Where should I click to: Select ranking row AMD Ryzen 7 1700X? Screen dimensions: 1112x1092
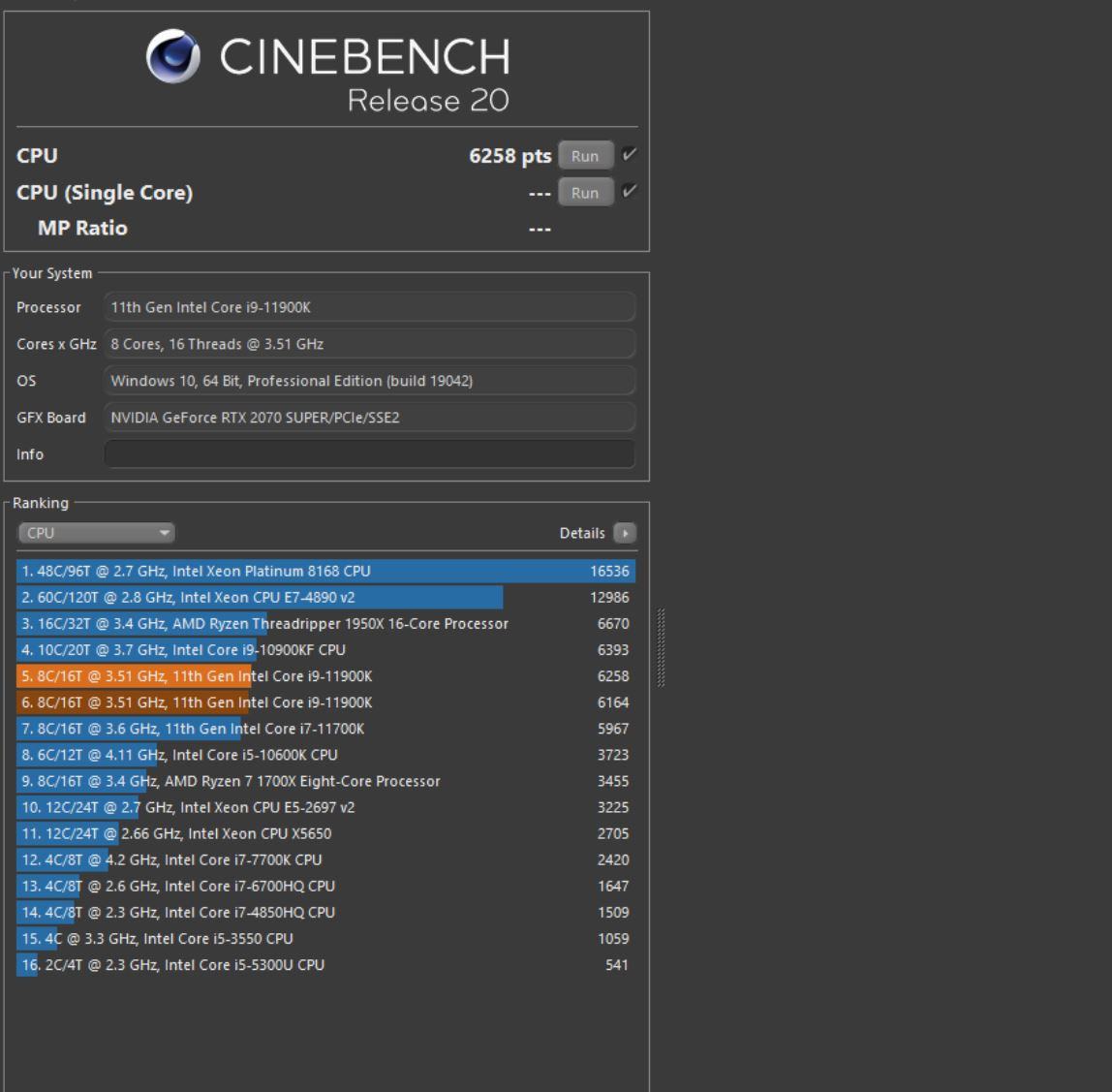[326, 781]
